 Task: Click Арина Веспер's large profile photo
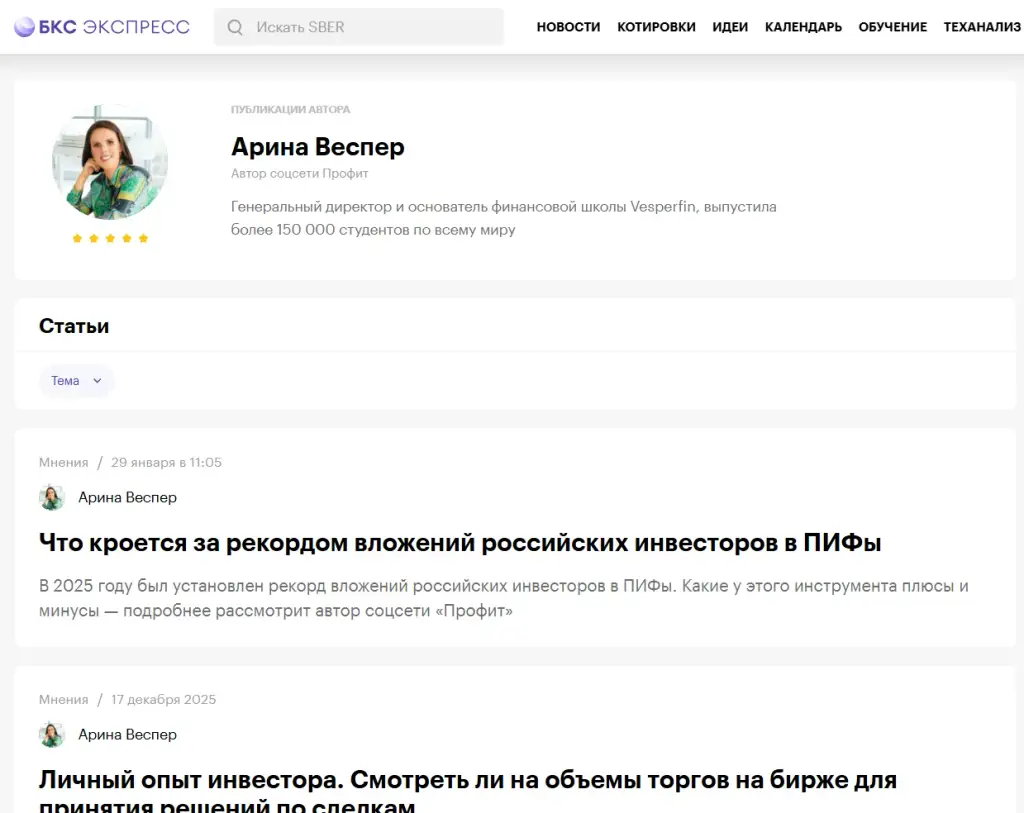[110, 161]
